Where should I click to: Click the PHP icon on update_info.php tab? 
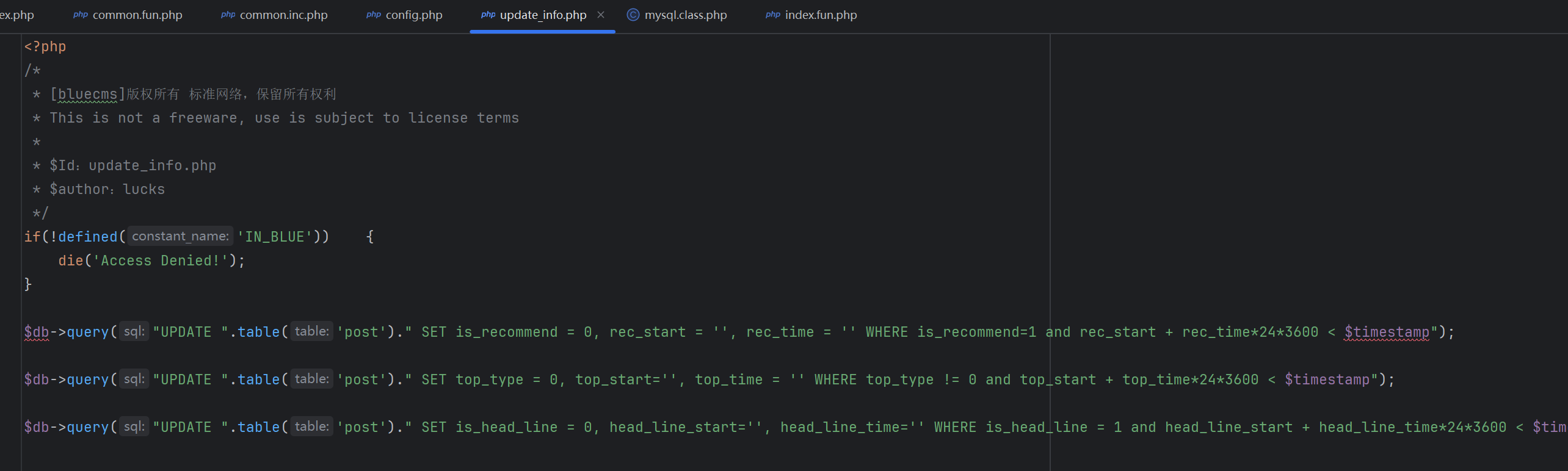point(488,15)
